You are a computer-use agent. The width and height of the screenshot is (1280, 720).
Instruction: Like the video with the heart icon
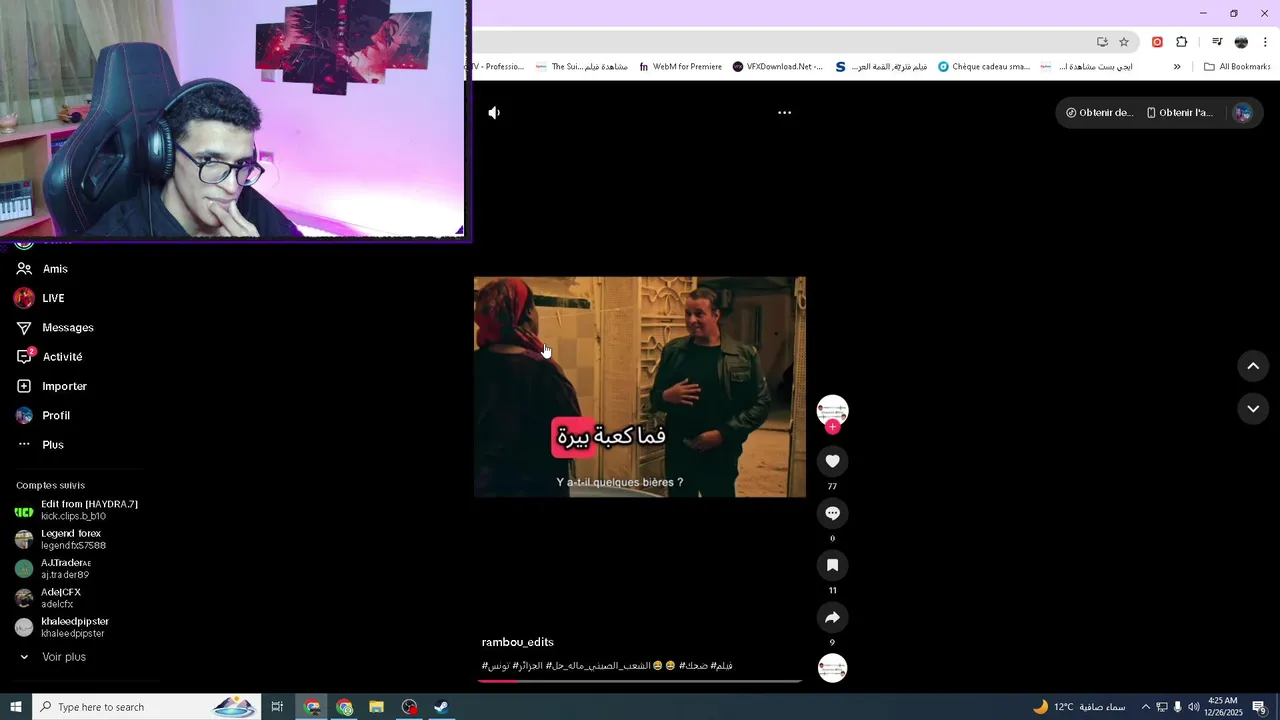832,461
